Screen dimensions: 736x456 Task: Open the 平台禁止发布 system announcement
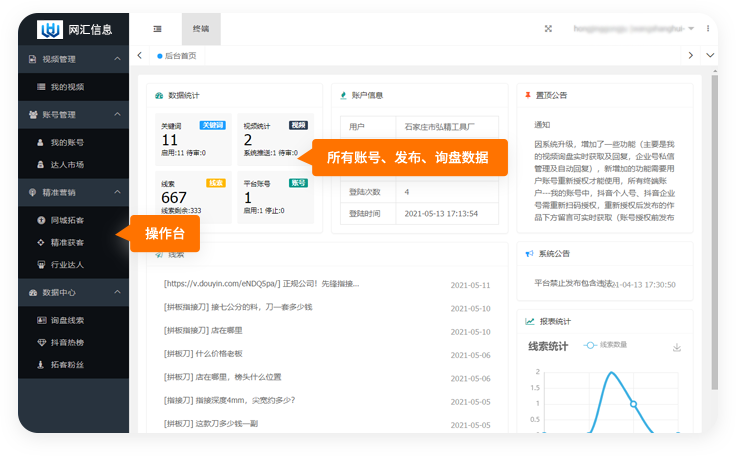point(574,283)
